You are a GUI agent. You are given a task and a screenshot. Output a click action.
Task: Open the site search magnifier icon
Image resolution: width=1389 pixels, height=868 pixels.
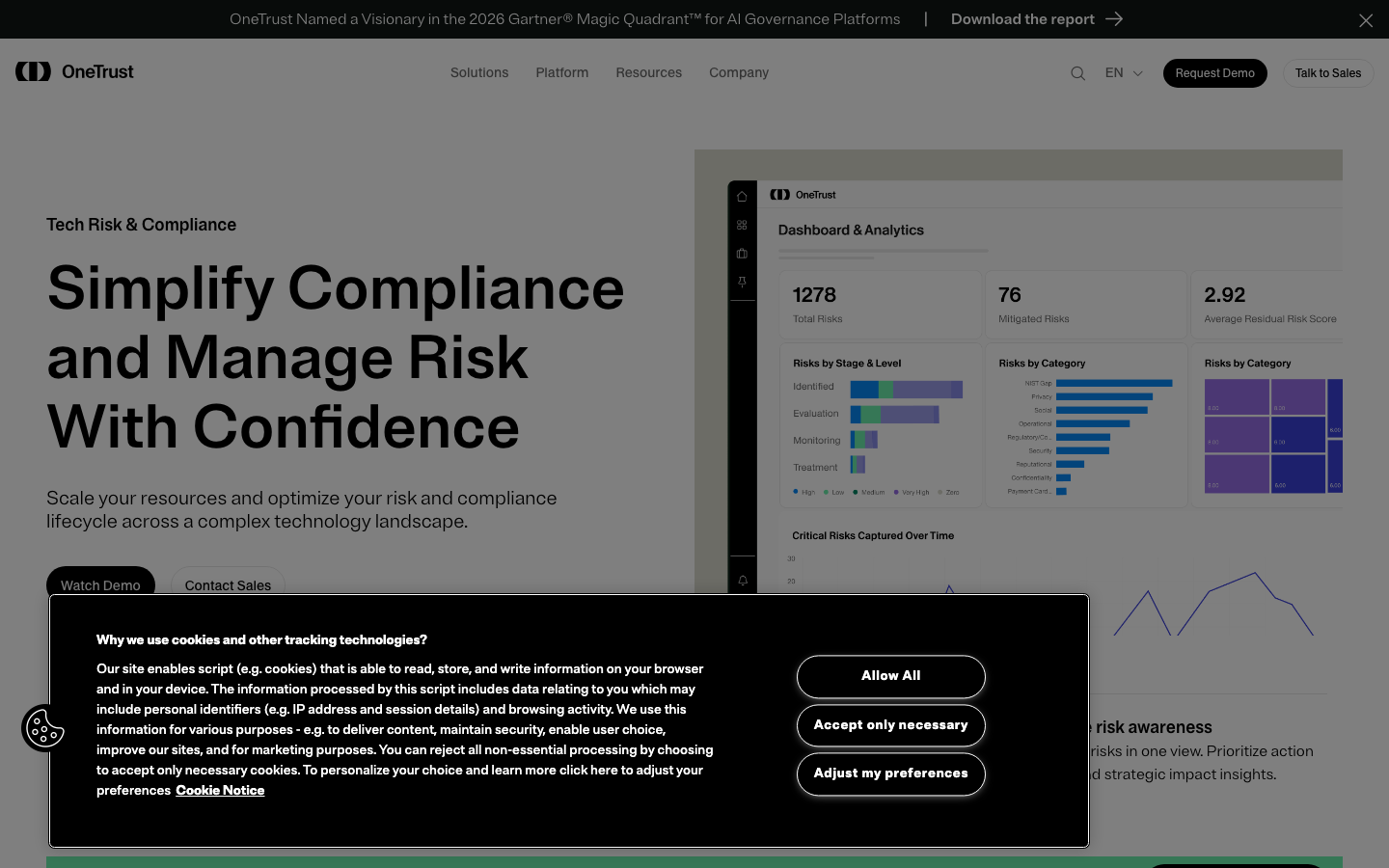coord(1077,73)
